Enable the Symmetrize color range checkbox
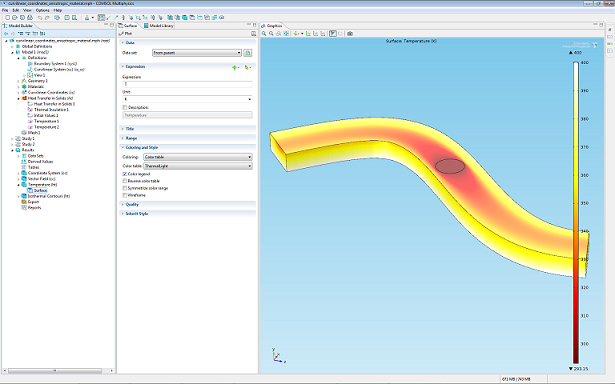The height and width of the screenshot is (384, 615). pyautogui.click(x=125, y=188)
